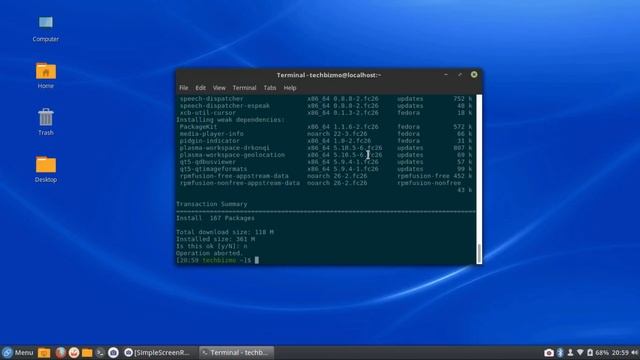Image resolution: width=640 pixels, height=360 pixels.
Task: Open the Wi-Fi network tray icon
Action: [x=580, y=353]
